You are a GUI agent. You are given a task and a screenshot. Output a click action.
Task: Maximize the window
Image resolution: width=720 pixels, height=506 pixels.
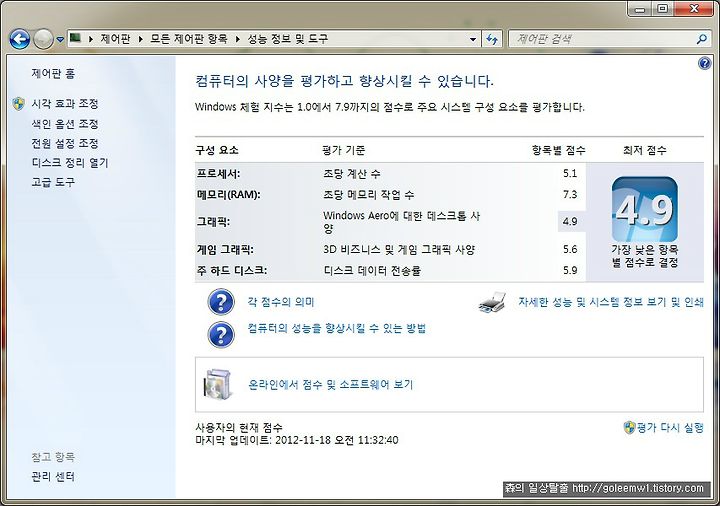pyautogui.click(x=663, y=9)
